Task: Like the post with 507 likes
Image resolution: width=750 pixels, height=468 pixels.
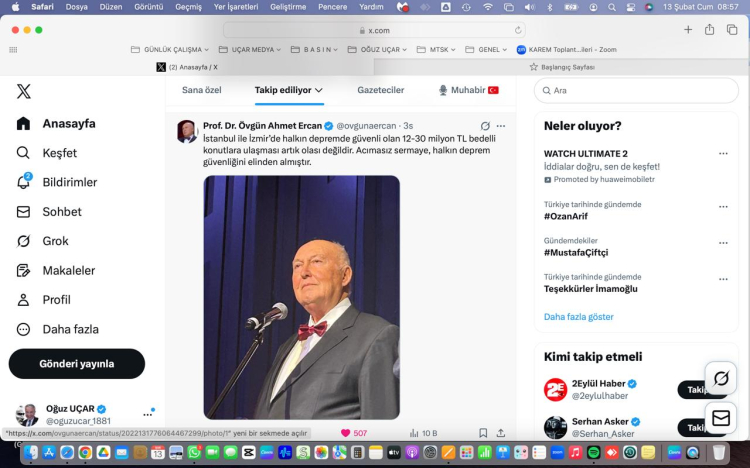Action: 346,433
